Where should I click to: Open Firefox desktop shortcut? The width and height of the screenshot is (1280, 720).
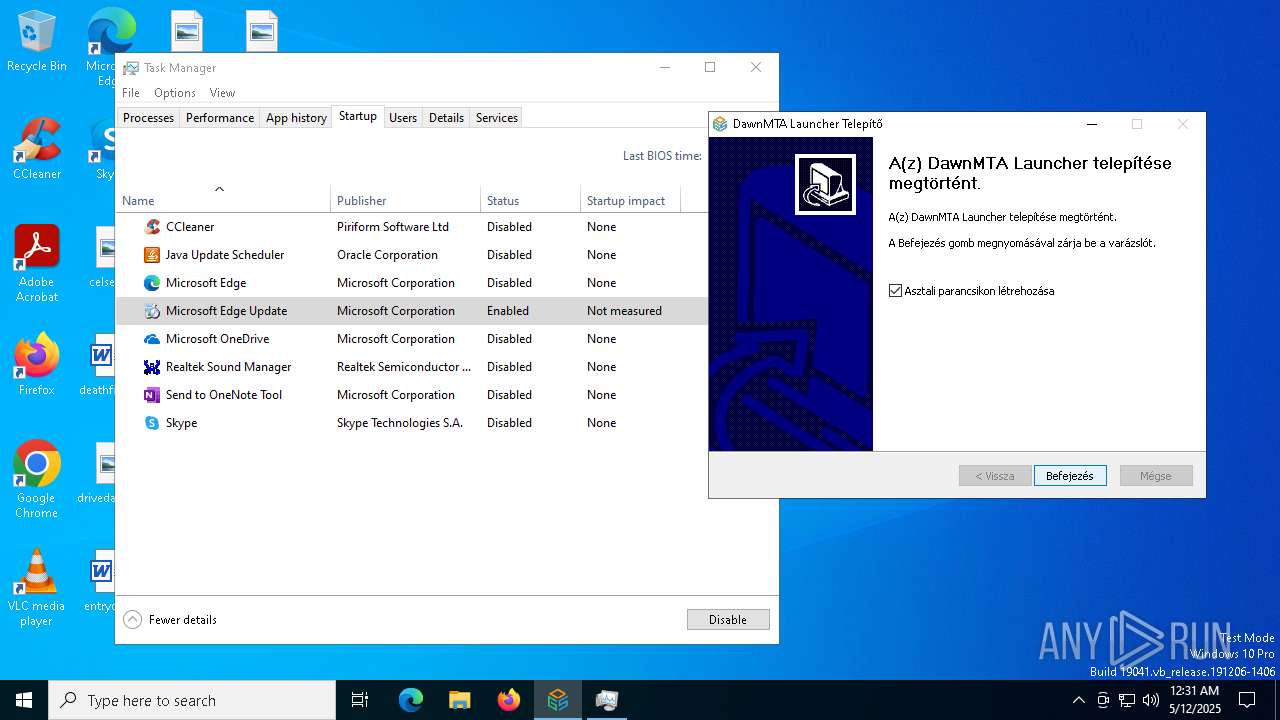point(37,365)
